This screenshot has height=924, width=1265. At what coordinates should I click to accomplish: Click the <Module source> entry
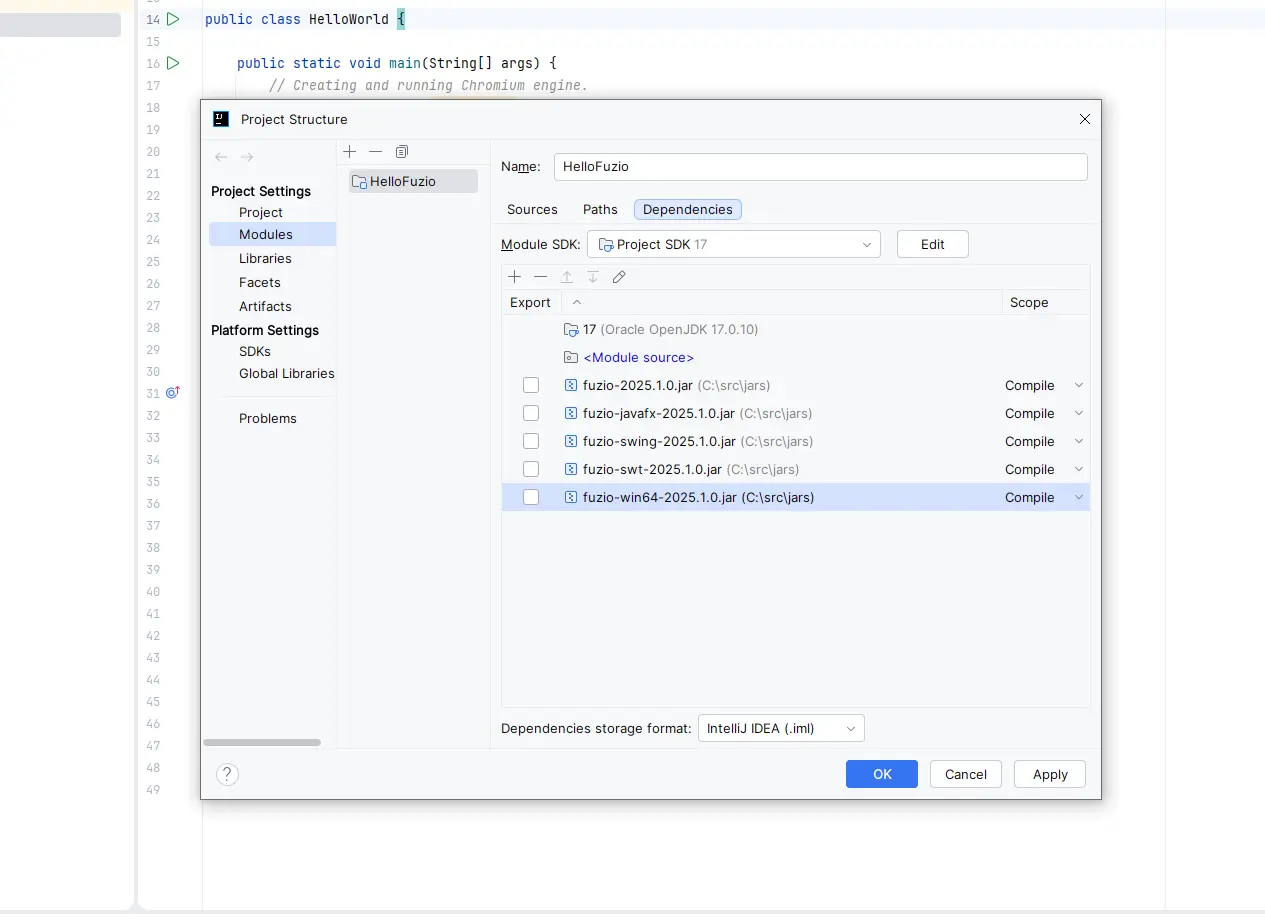coord(639,357)
